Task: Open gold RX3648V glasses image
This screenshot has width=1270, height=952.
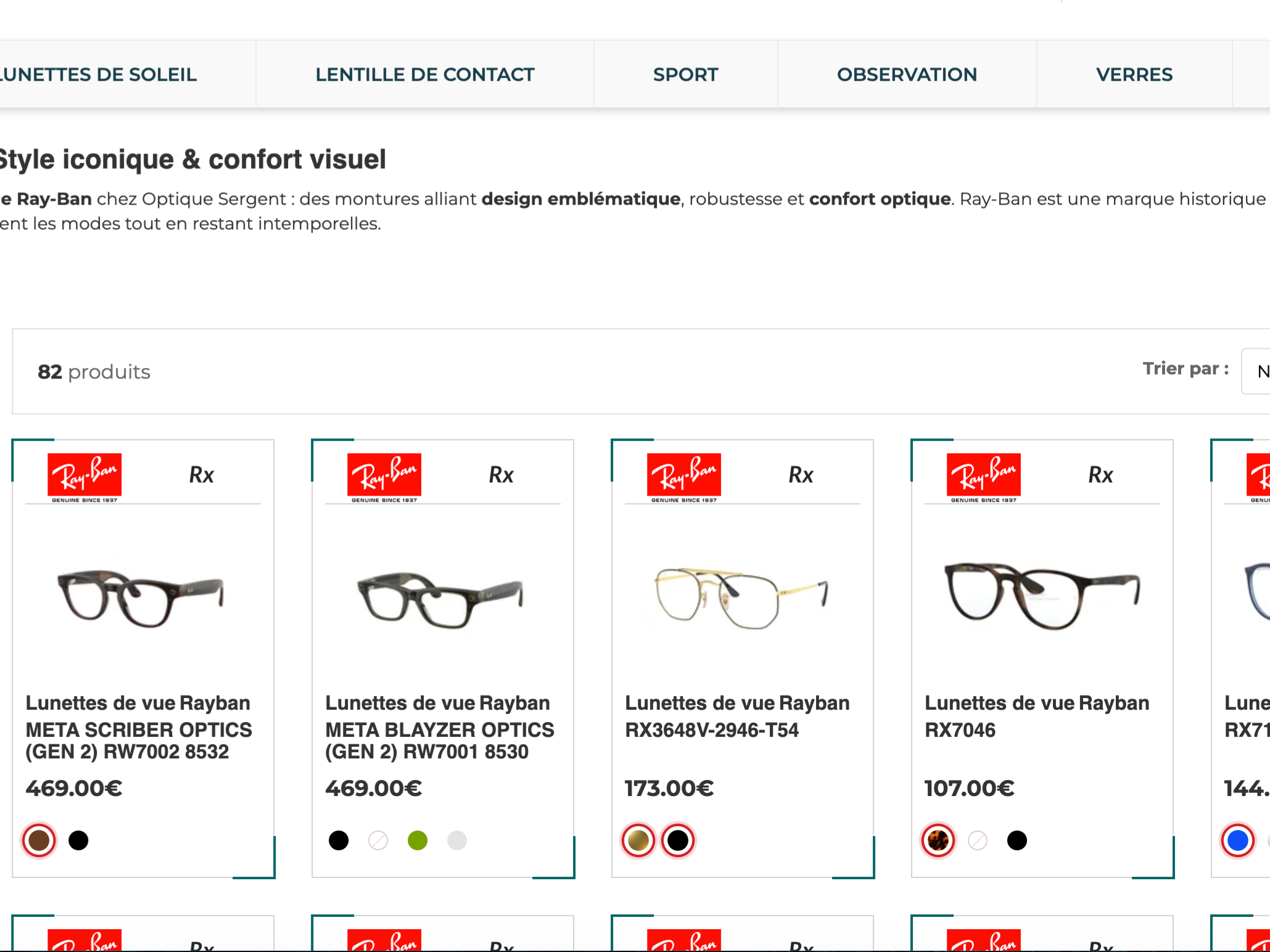Action: pyautogui.click(x=741, y=597)
